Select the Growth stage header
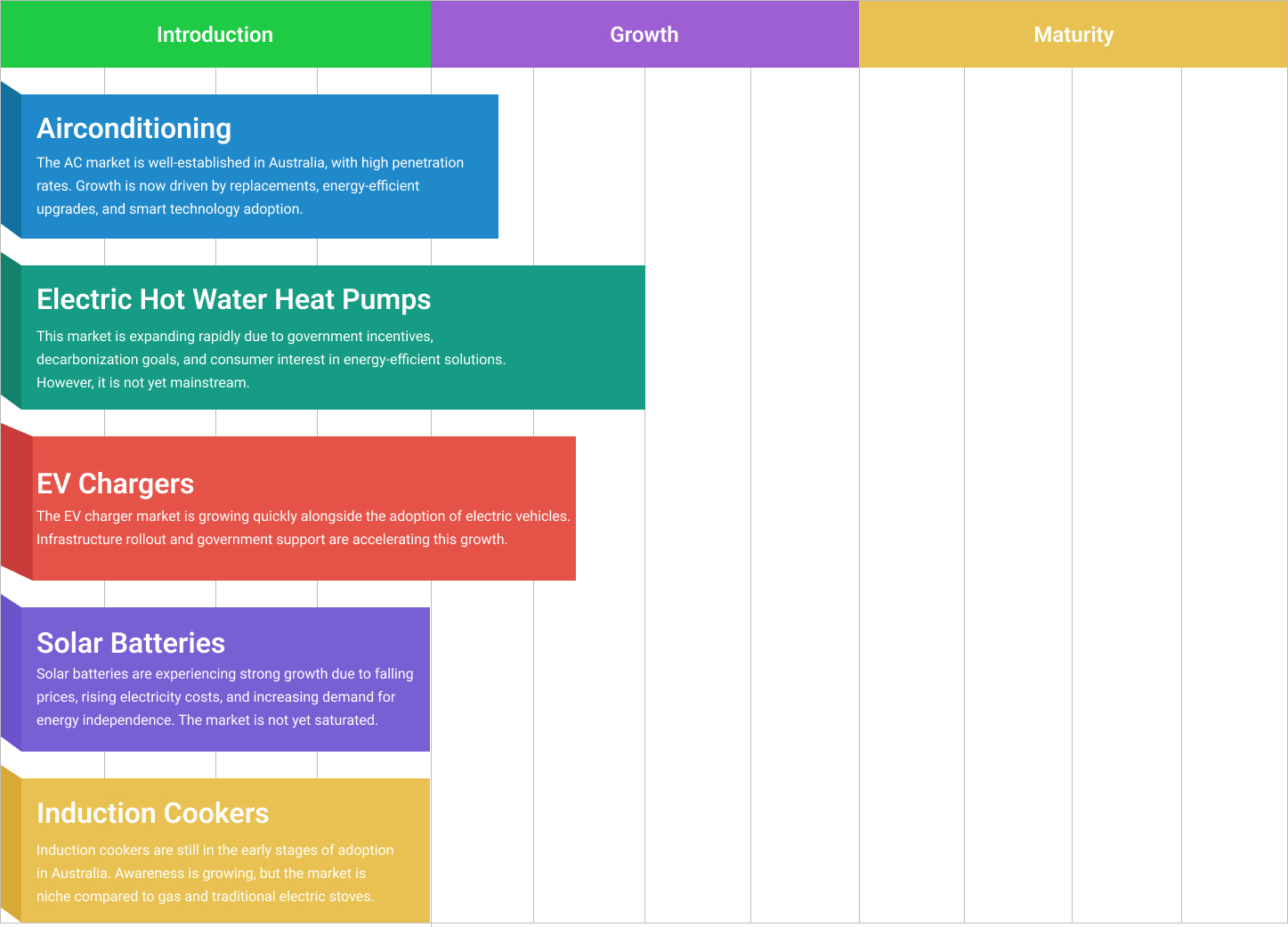Image resolution: width=1288 pixels, height=927 pixels. 644,35
